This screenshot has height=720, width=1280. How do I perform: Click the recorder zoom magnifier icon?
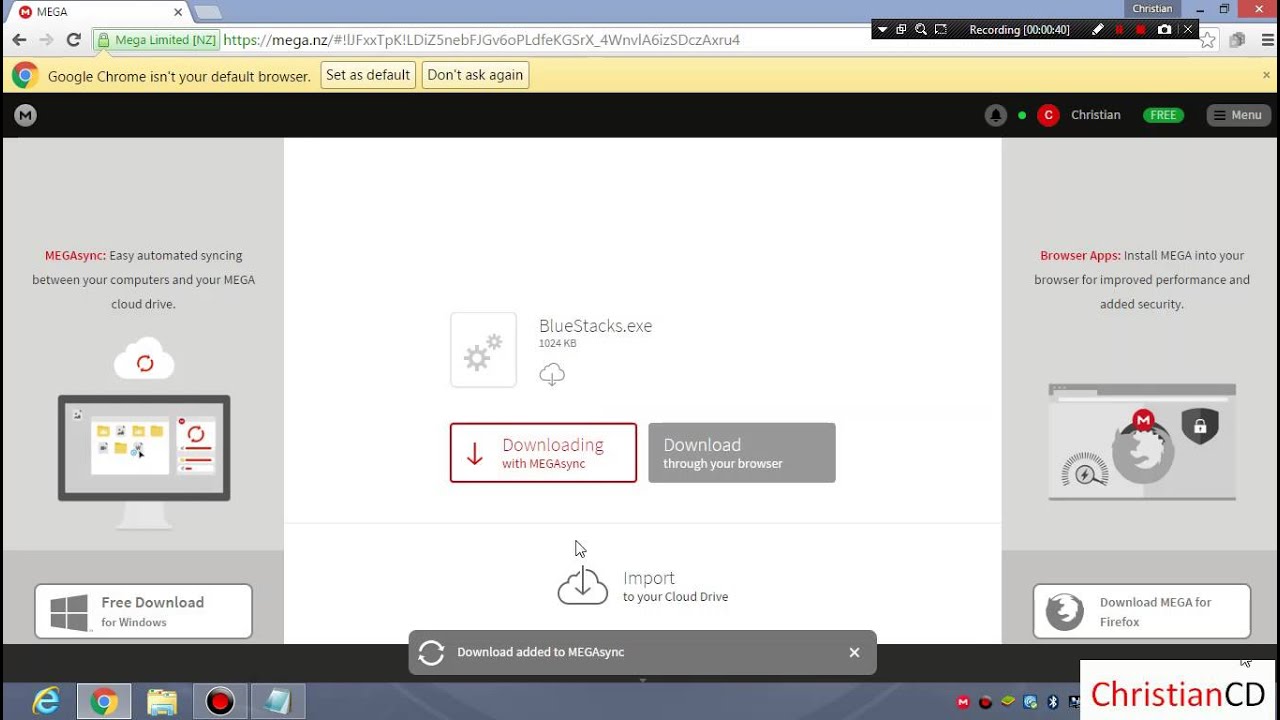tap(921, 30)
